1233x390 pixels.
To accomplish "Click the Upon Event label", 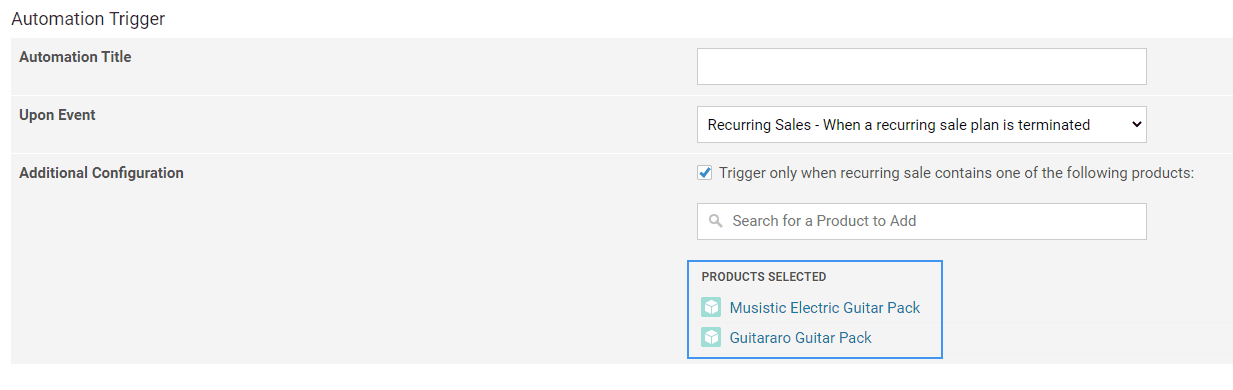I will point(57,115).
